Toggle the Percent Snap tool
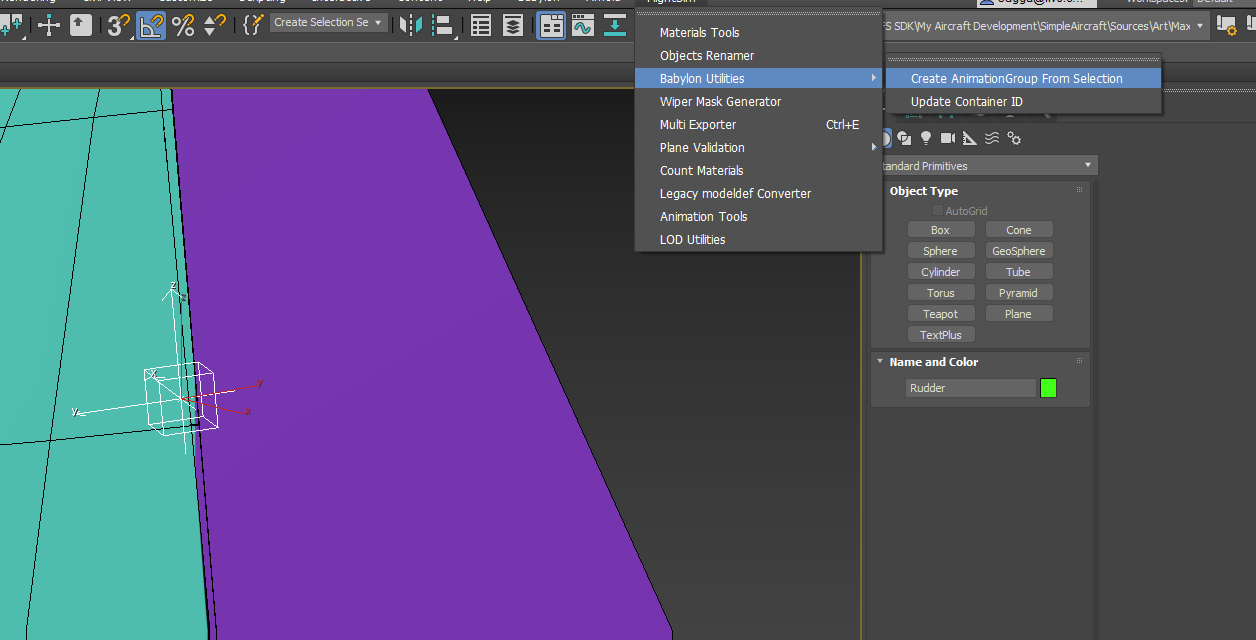Screen dimensions: 1256x640 [183, 26]
